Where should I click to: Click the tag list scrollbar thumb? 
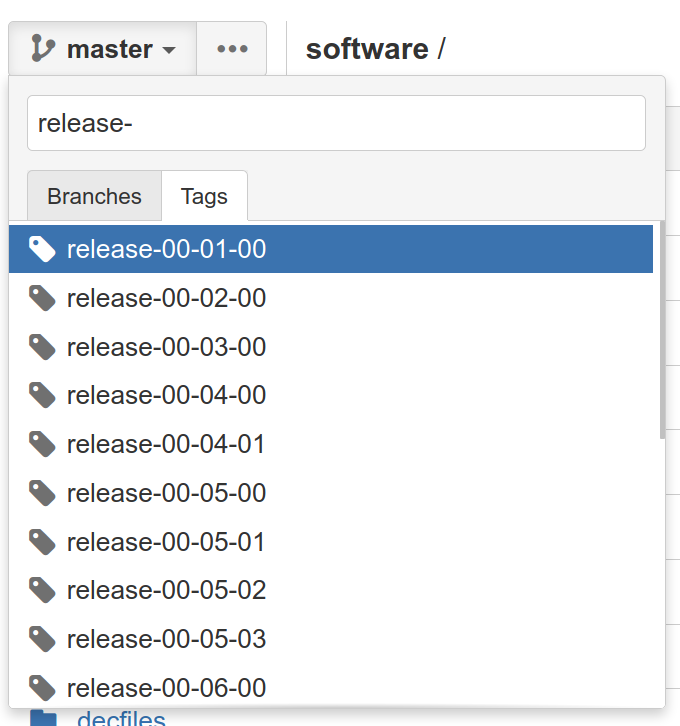[x=661, y=330]
